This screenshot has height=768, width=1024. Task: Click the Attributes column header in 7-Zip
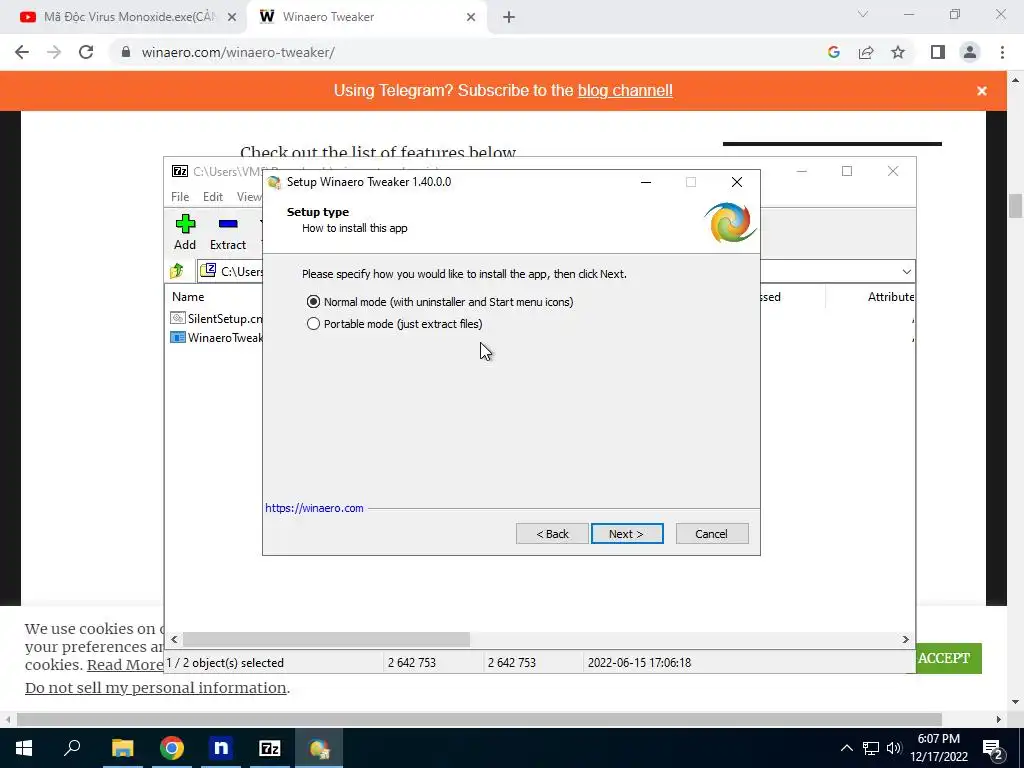[890, 296]
